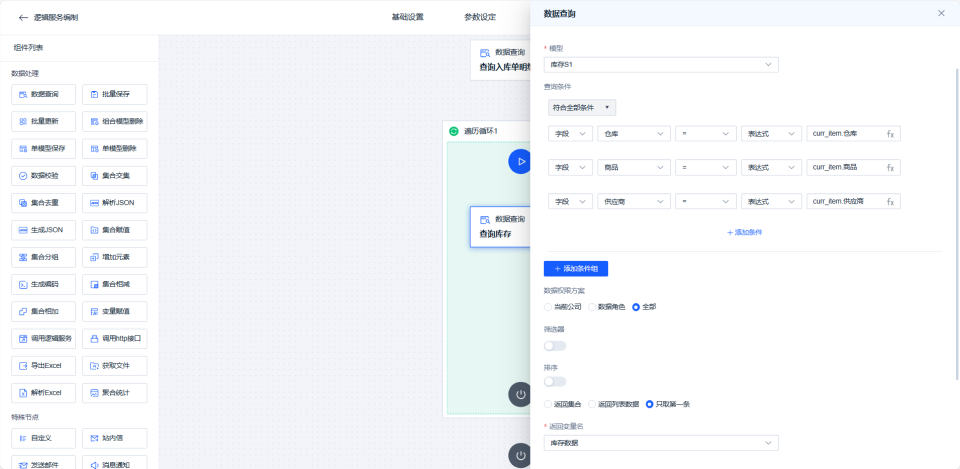Click the 数据查询 panel vertical scrollbar

click(x=957, y=223)
